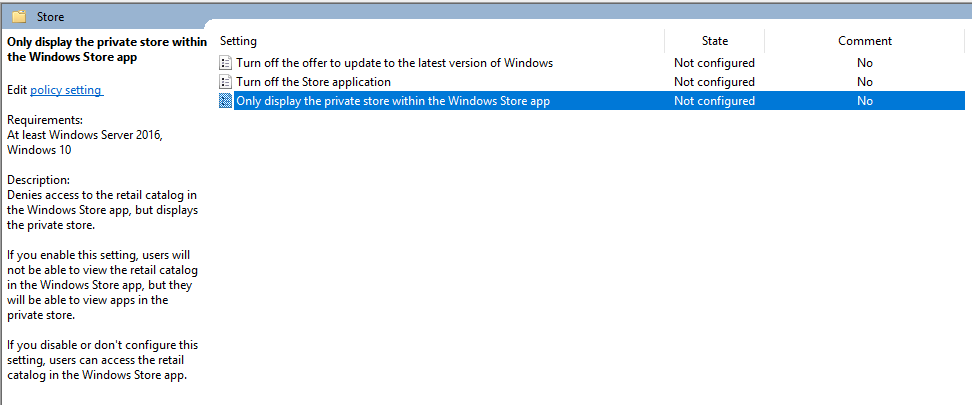Screen dimensions: 972x405
Task: Click the Store folder icon in header
Action: [18, 16]
